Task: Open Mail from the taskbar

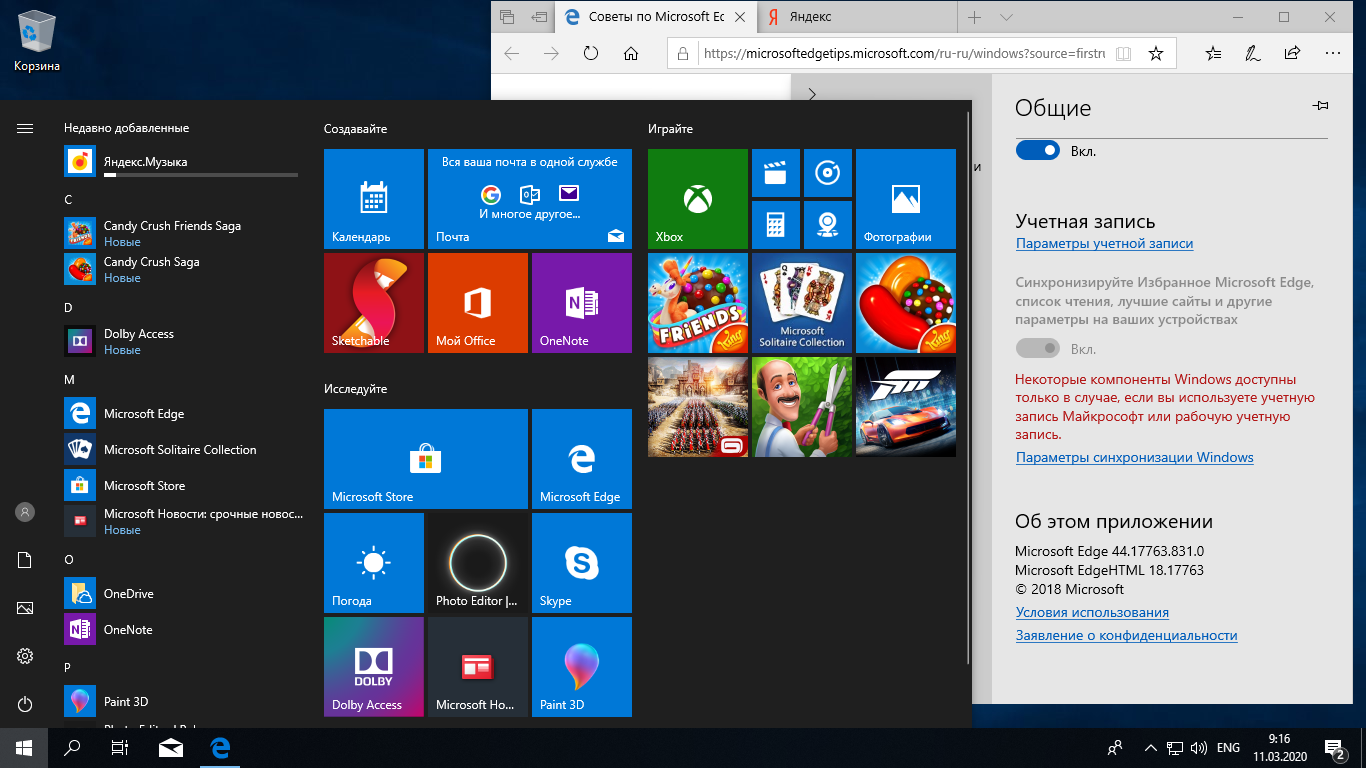Action: [170, 747]
